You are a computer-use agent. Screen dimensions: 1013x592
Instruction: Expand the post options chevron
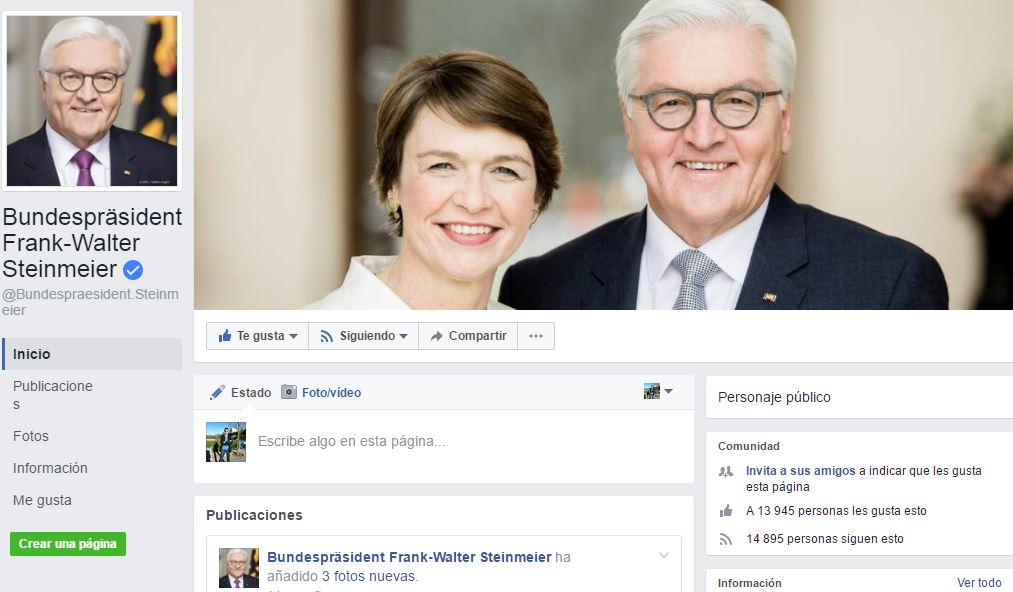pos(663,556)
